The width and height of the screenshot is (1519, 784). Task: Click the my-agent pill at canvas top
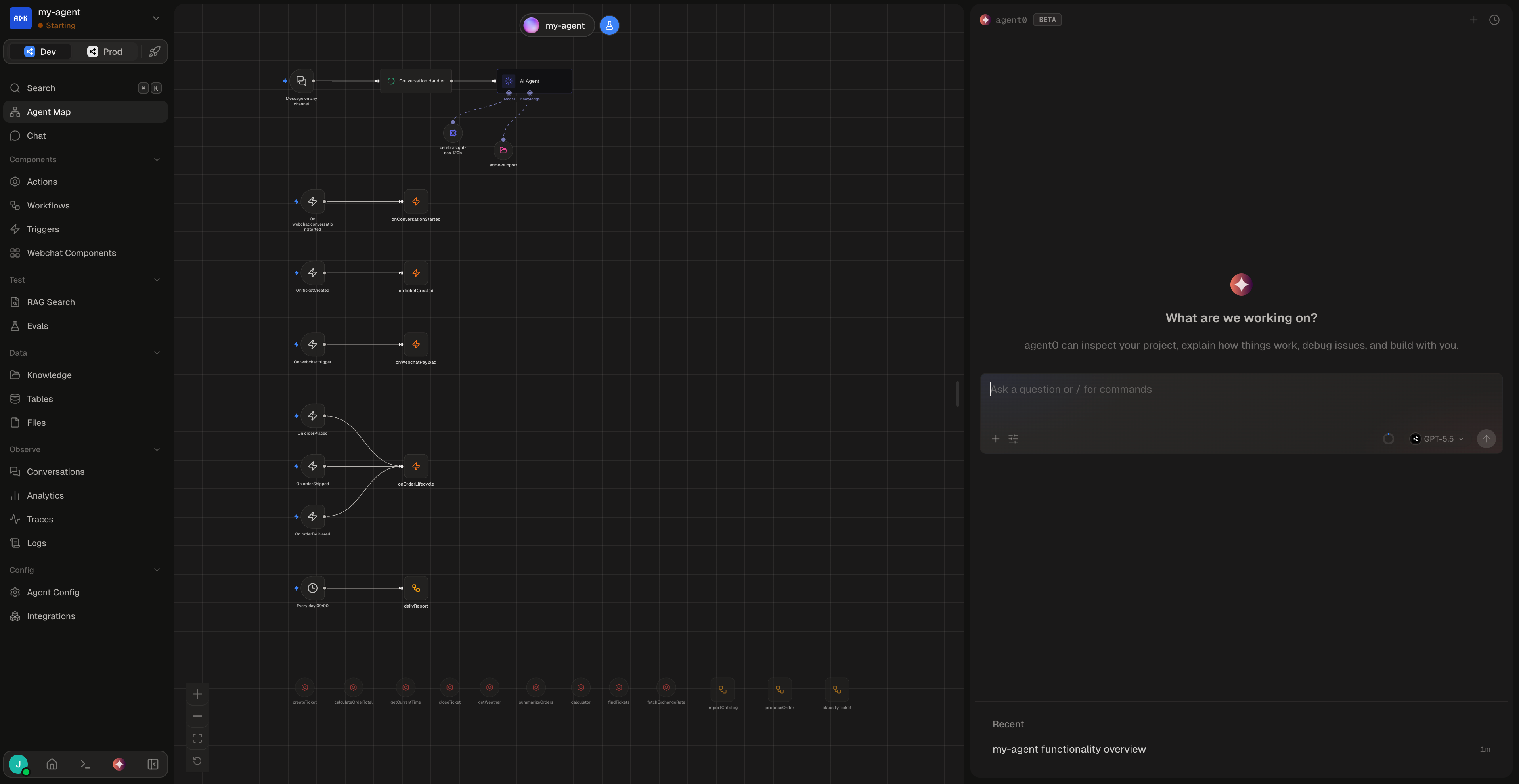point(557,25)
